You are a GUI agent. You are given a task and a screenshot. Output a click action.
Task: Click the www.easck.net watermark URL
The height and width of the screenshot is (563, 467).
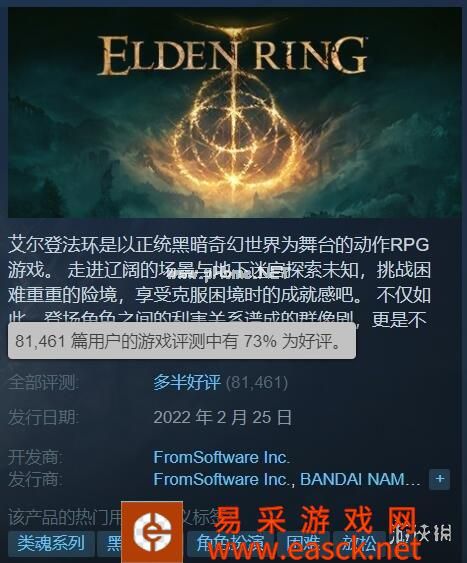314,549
